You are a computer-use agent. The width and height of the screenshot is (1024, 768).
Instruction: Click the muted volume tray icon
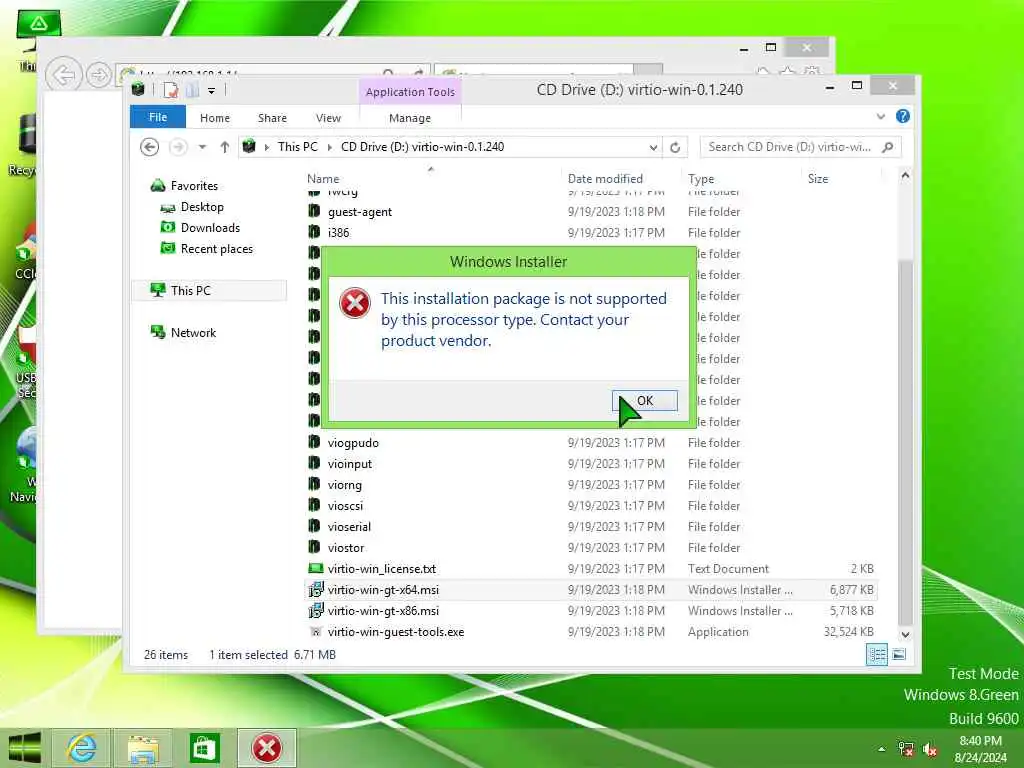click(x=930, y=750)
